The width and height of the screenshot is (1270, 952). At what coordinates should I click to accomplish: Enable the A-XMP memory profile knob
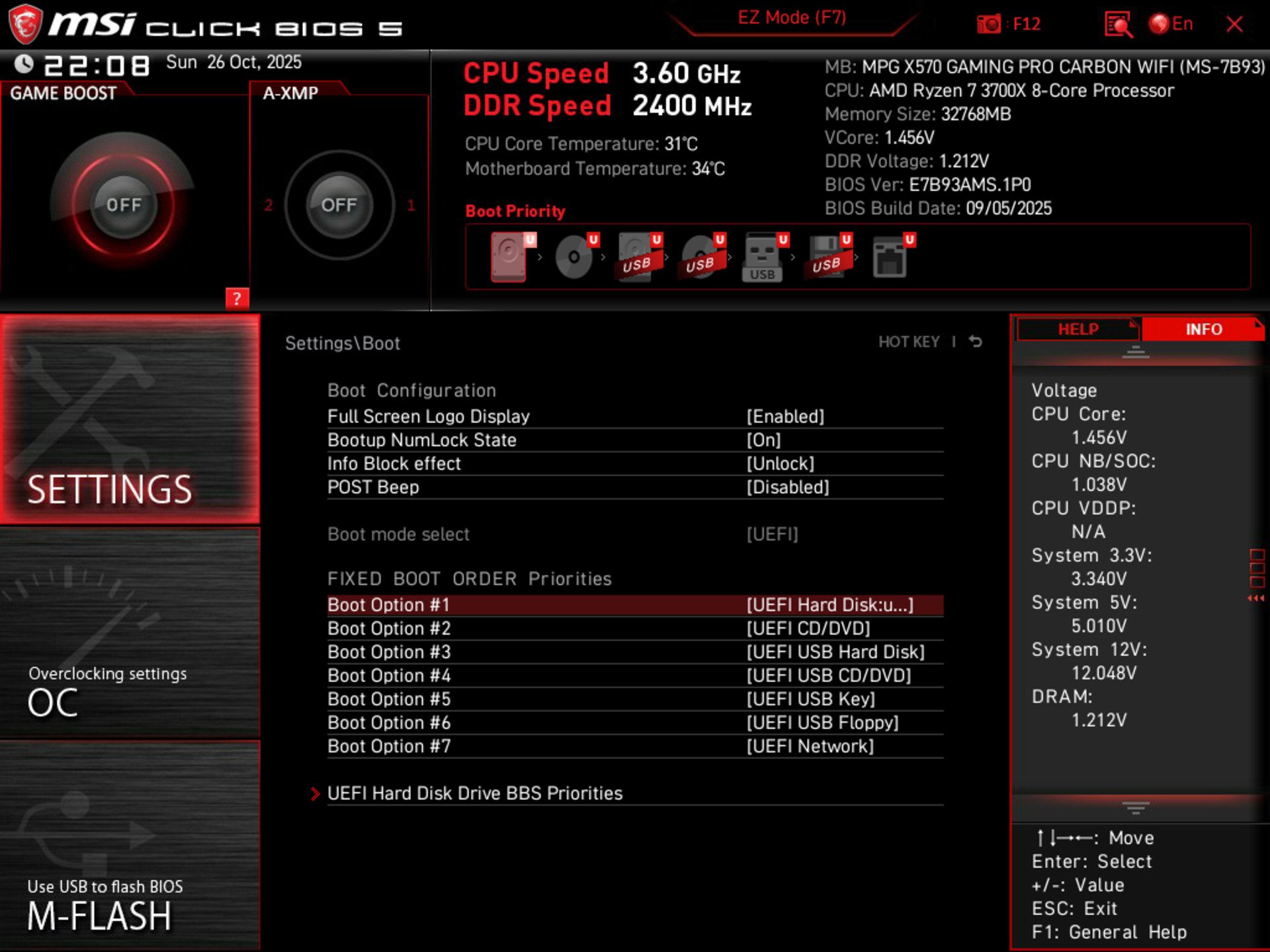coord(339,205)
